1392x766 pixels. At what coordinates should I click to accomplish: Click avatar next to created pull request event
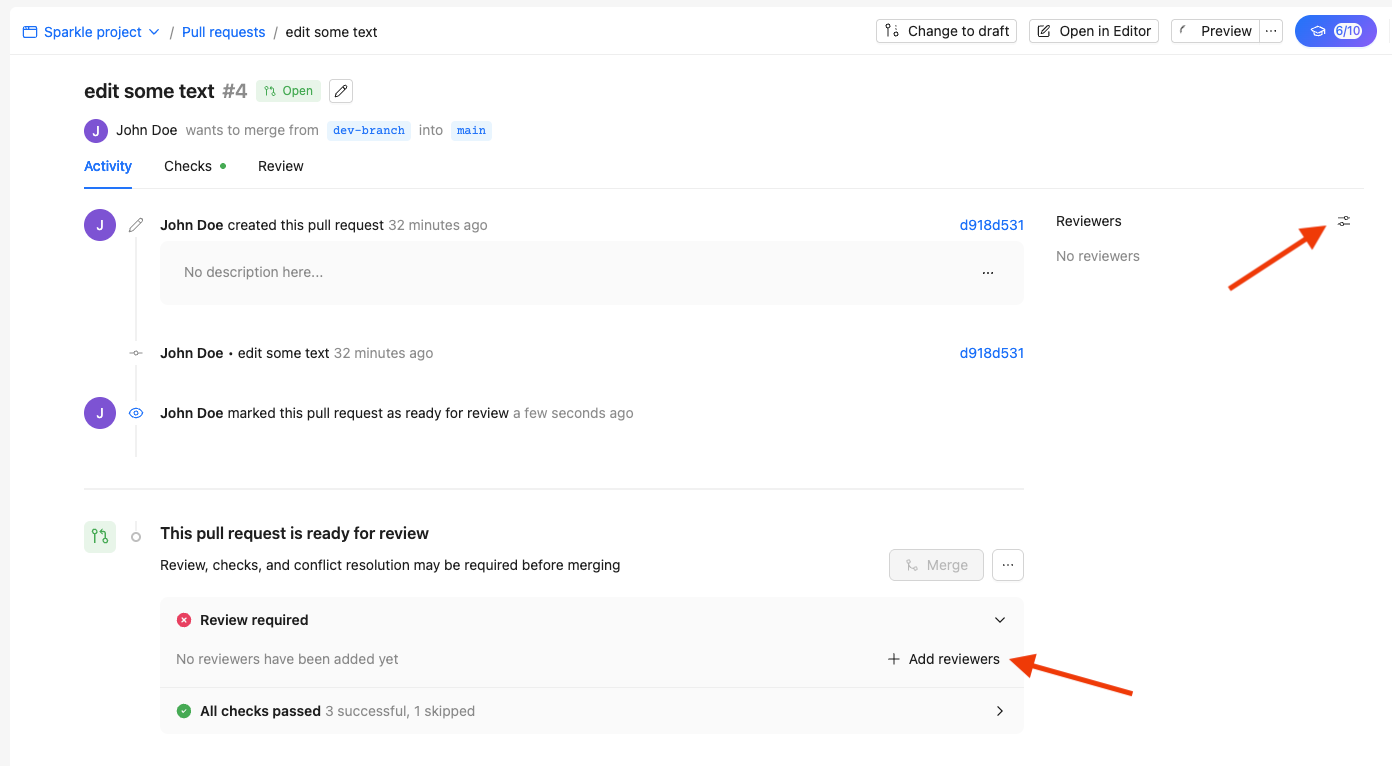click(x=100, y=225)
